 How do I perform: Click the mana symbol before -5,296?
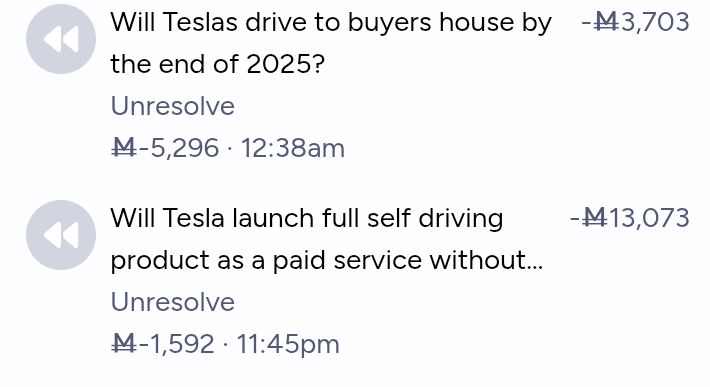click(124, 148)
